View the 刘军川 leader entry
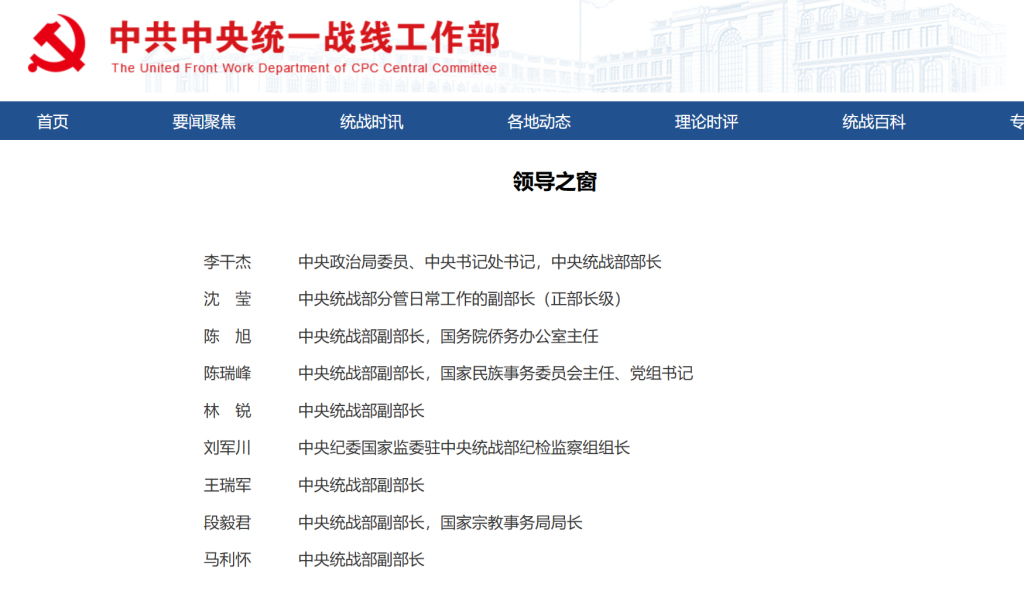This screenshot has width=1024, height=594. [x=227, y=448]
